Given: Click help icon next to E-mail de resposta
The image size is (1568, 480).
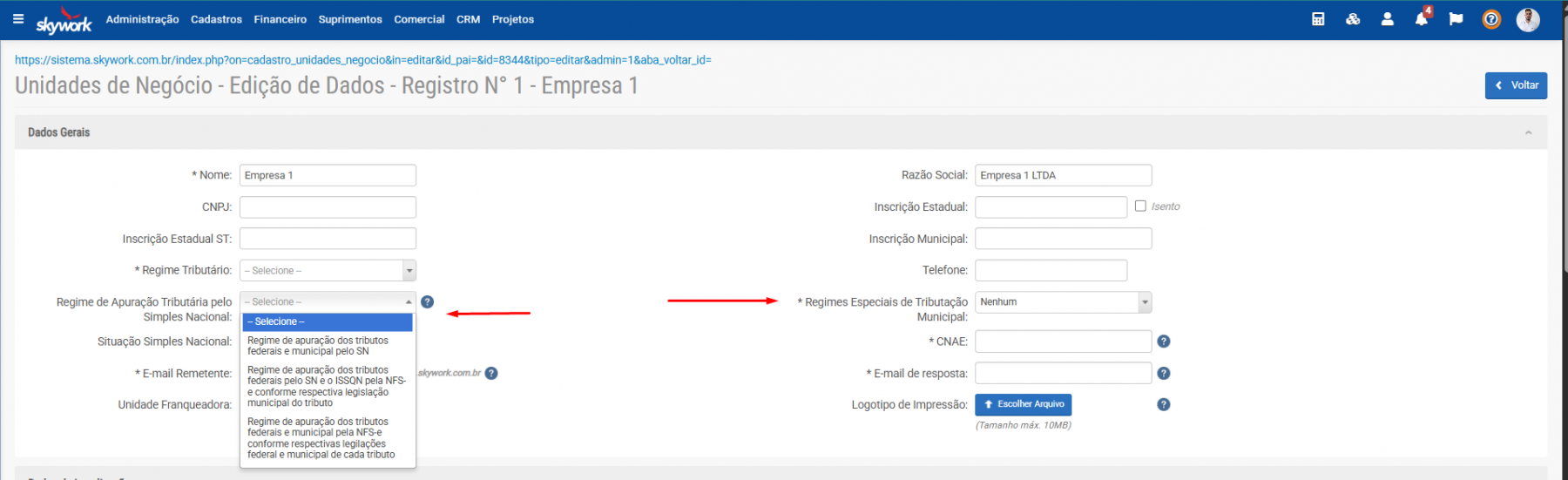Looking at the screenshot, I should (x=1164, y=374).
